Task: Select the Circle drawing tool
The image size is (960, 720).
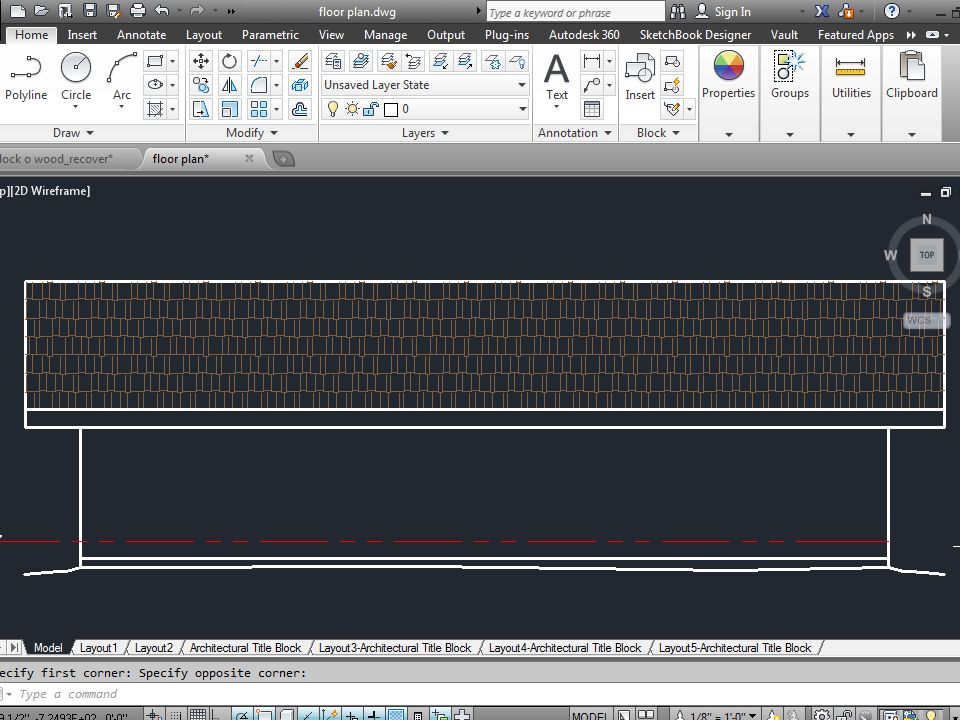Action: [x=76, y=77]
